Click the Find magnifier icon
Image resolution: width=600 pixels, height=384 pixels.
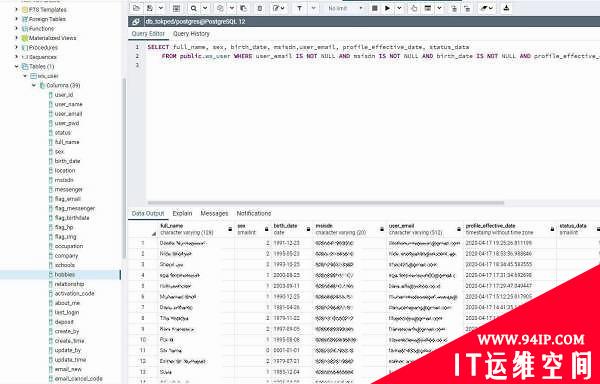[194, 8]
